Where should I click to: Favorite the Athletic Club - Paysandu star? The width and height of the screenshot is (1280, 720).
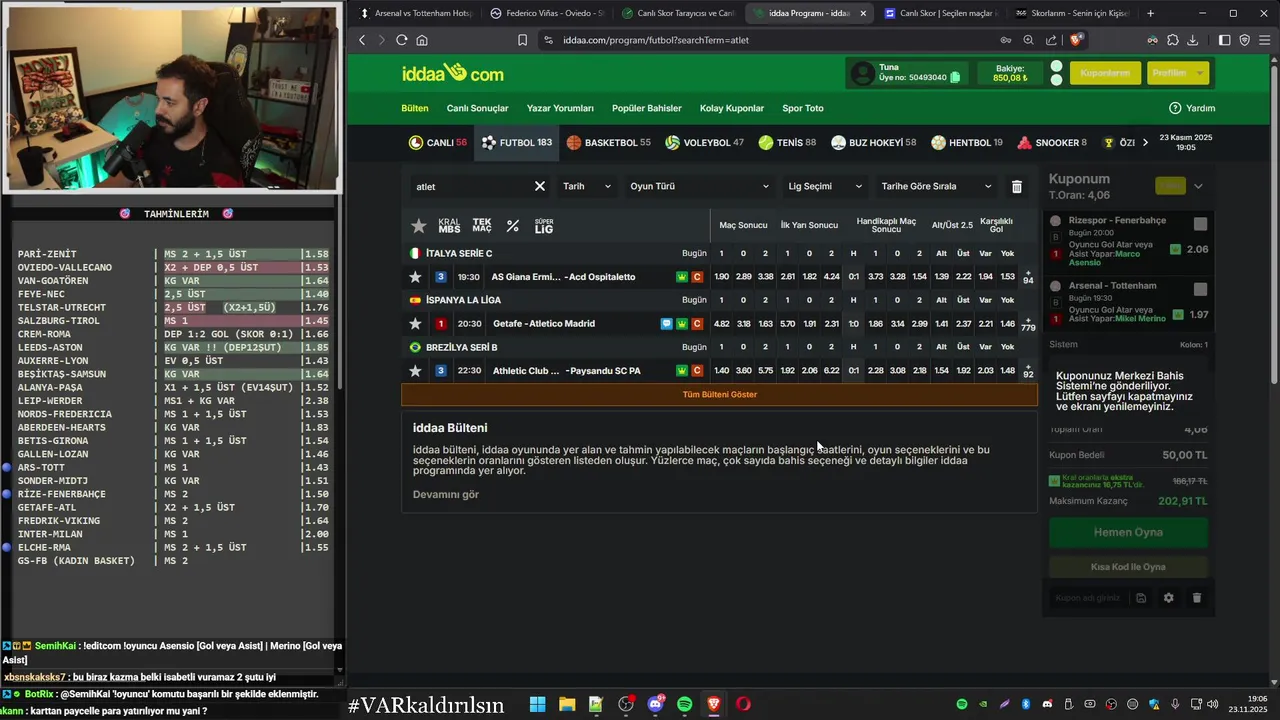pos(415,371)
